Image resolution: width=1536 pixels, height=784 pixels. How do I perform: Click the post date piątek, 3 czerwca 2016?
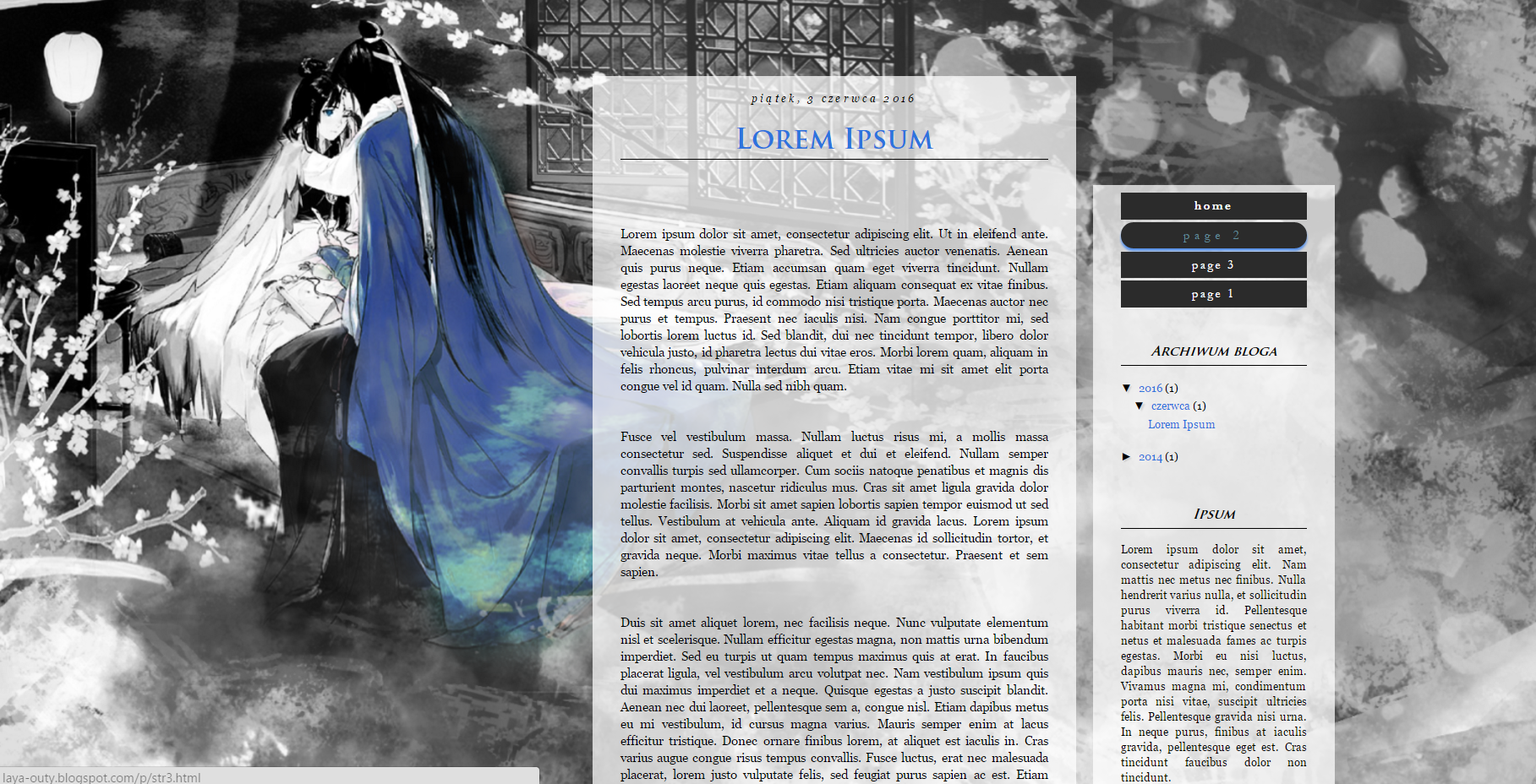click(834, 99)
